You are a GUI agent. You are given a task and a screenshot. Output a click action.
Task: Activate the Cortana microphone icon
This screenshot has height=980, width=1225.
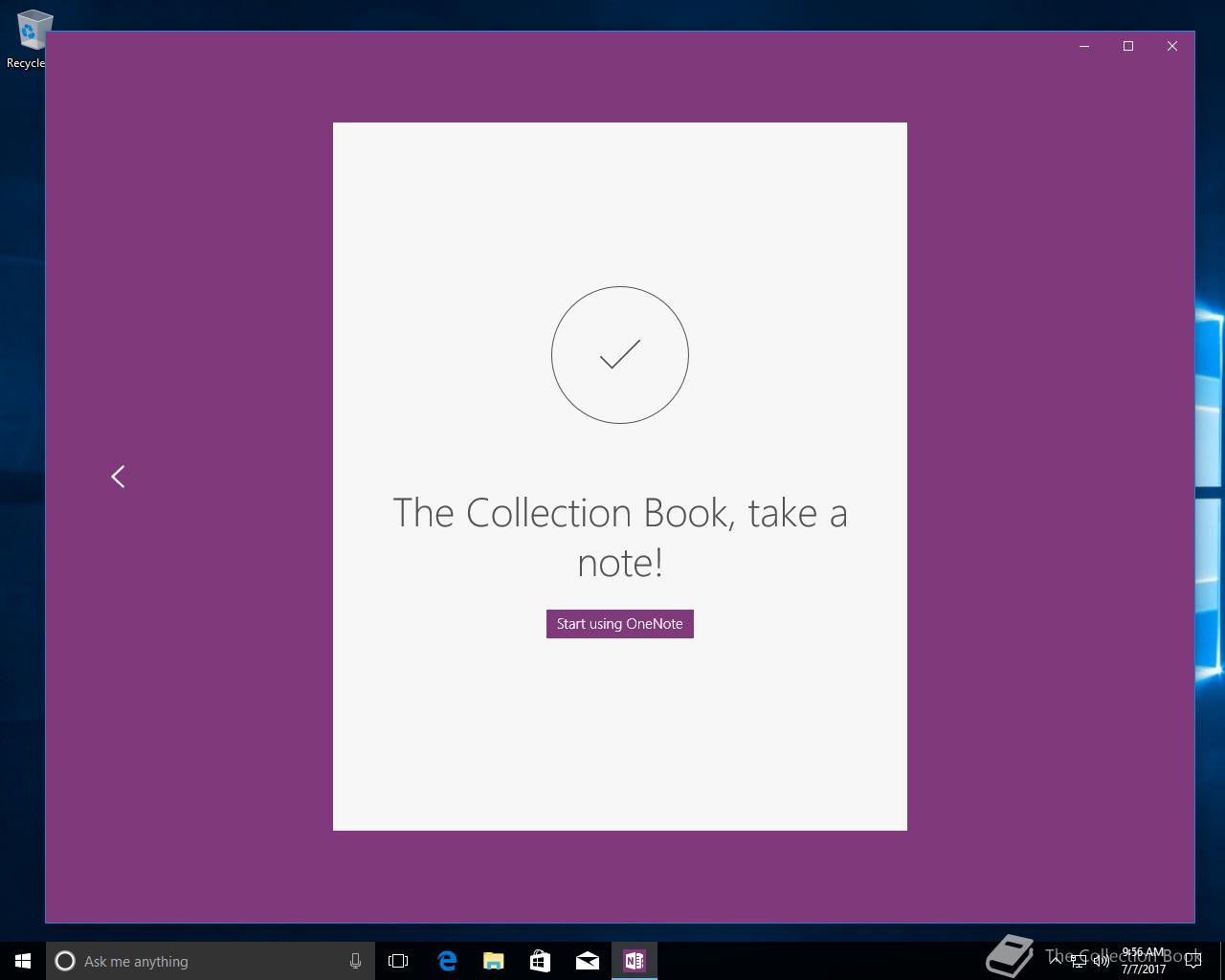pos(355,961)
